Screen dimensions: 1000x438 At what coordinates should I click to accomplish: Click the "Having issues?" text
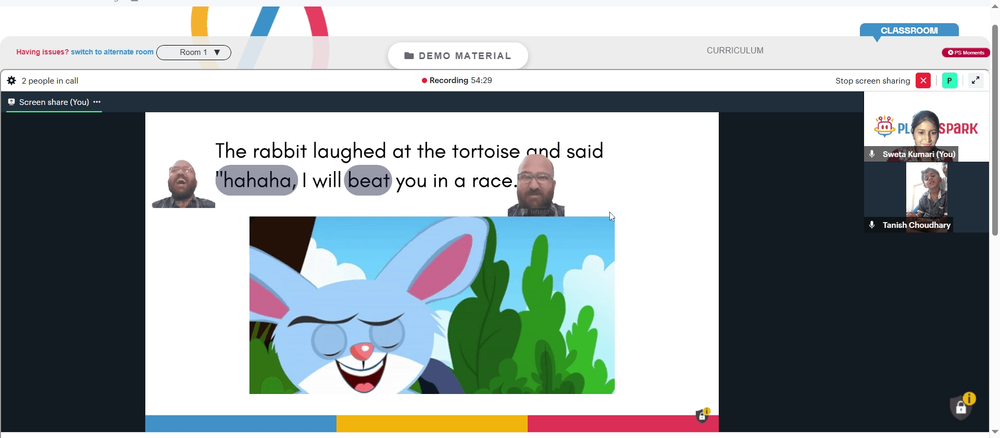[43, 52]
